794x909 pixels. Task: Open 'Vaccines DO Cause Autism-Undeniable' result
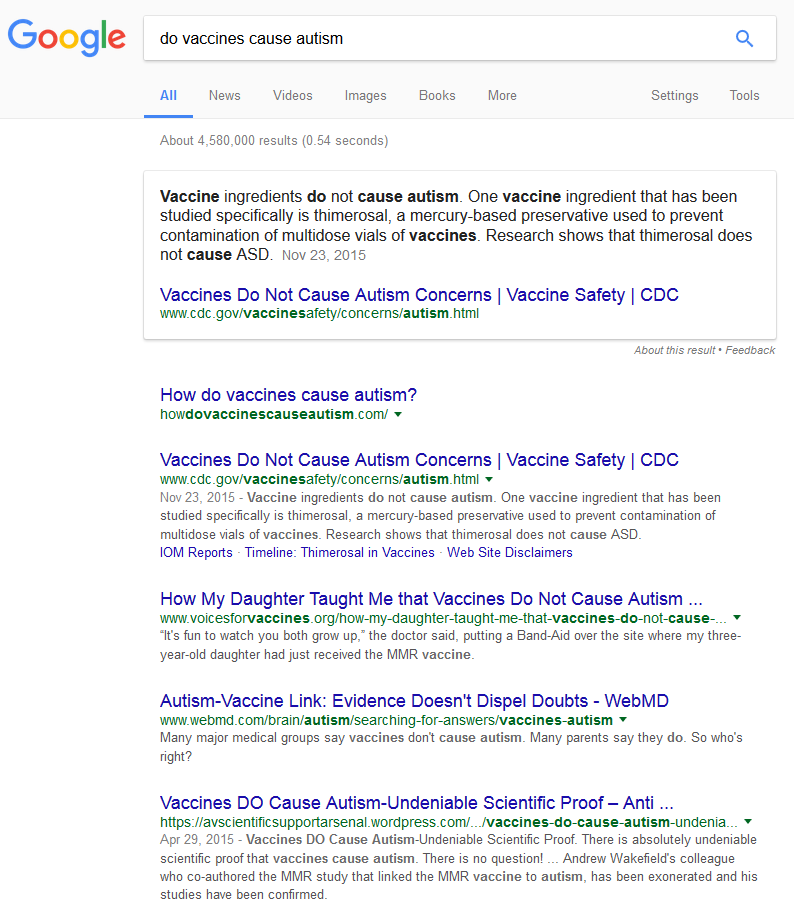[x=417, y=803]
